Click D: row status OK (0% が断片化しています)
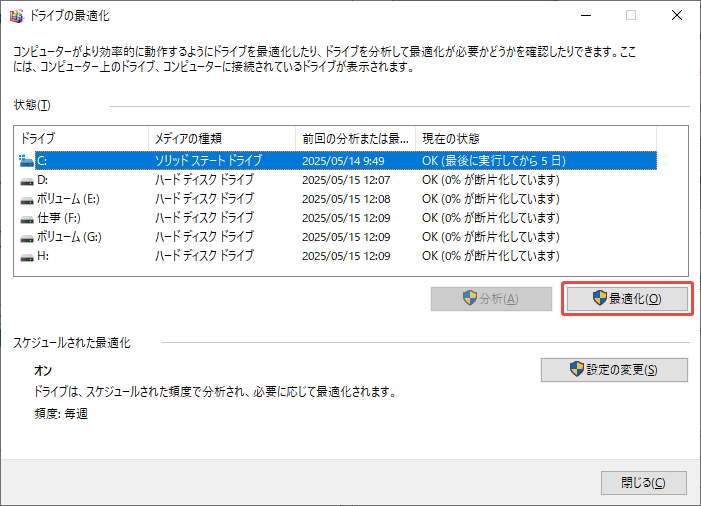The height and width of the screenshot is (506, 701). [491, 180]
